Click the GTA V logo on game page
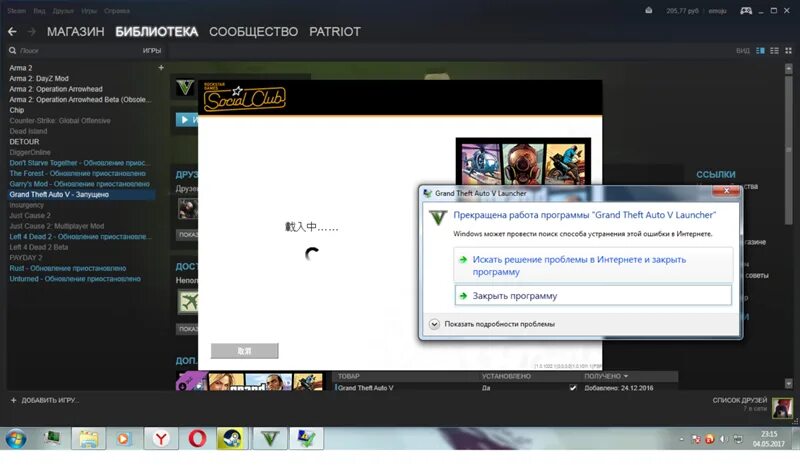 point(185,87)
